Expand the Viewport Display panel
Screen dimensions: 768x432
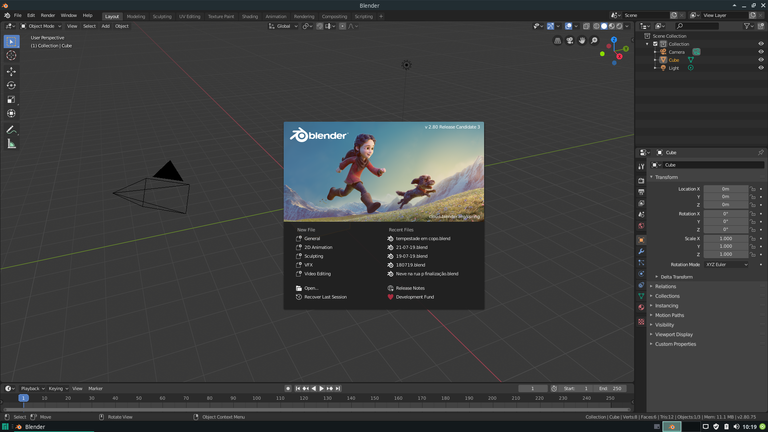(x=674, y=335)
